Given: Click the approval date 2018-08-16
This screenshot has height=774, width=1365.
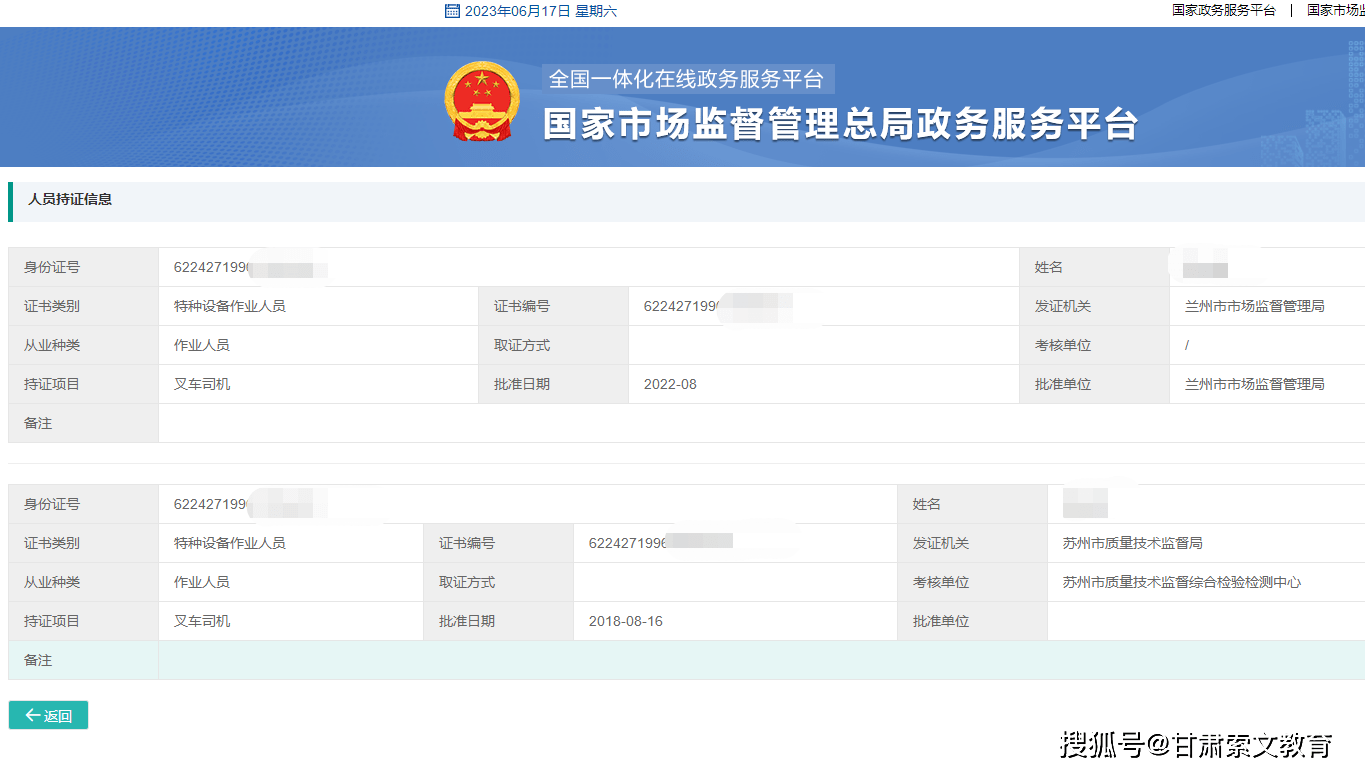Looking at the screenshot, I should [x=626, y=621].
